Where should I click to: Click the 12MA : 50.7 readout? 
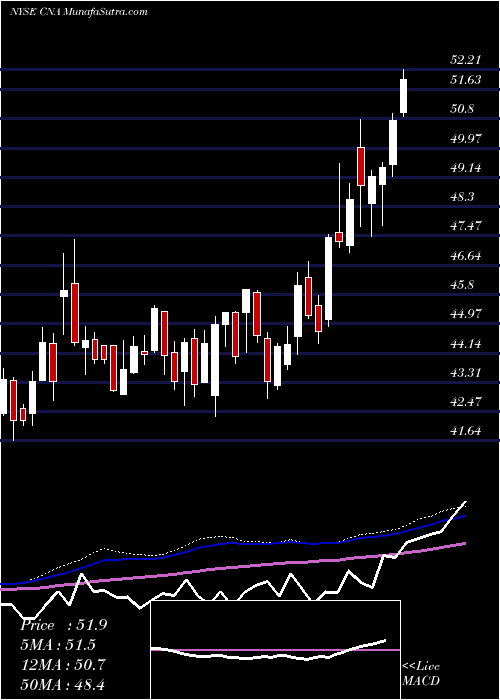63,665
